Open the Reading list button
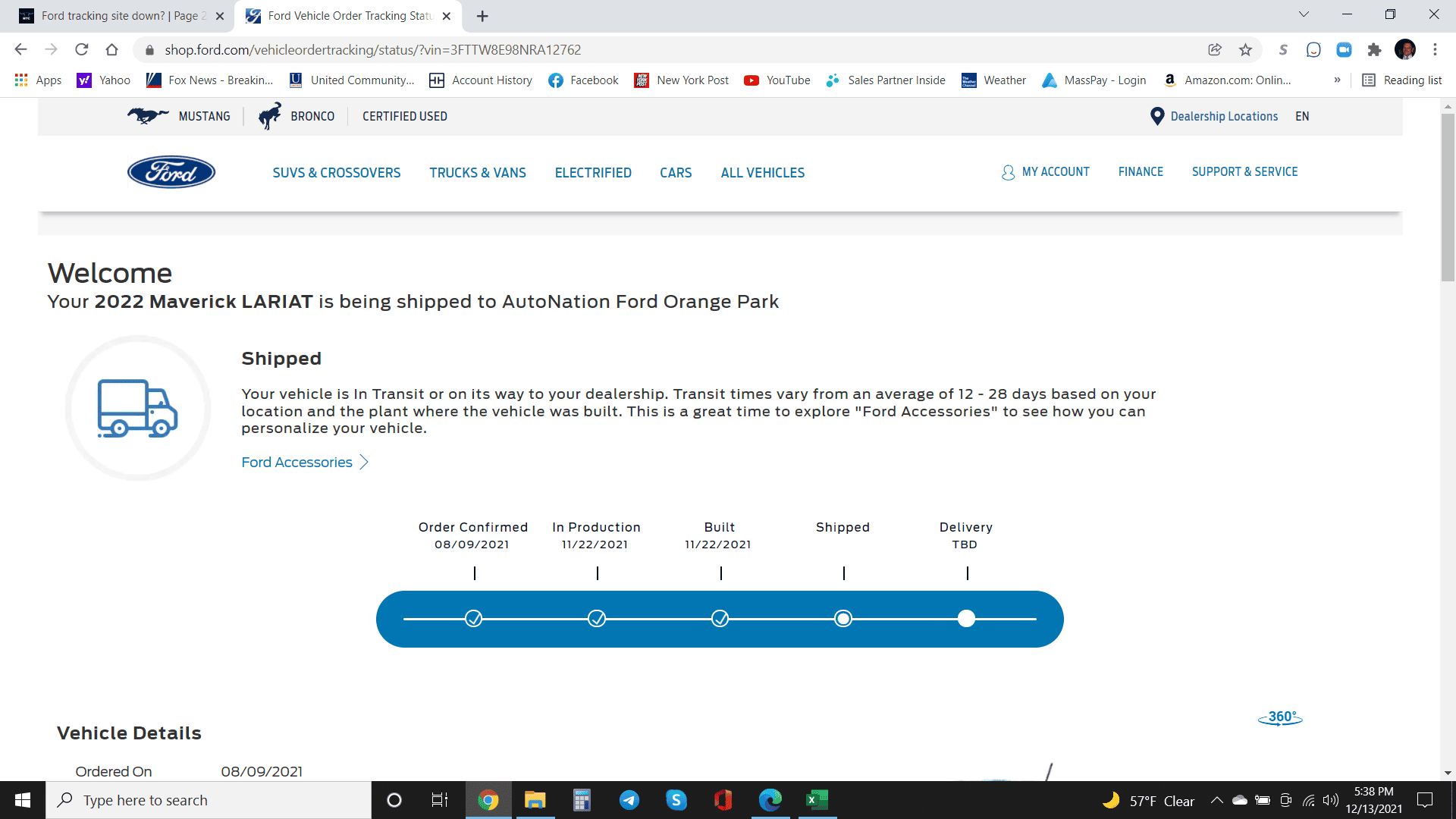Image resolution: width=1456 pixels, height=819 pixels. tap(1402, 80)
